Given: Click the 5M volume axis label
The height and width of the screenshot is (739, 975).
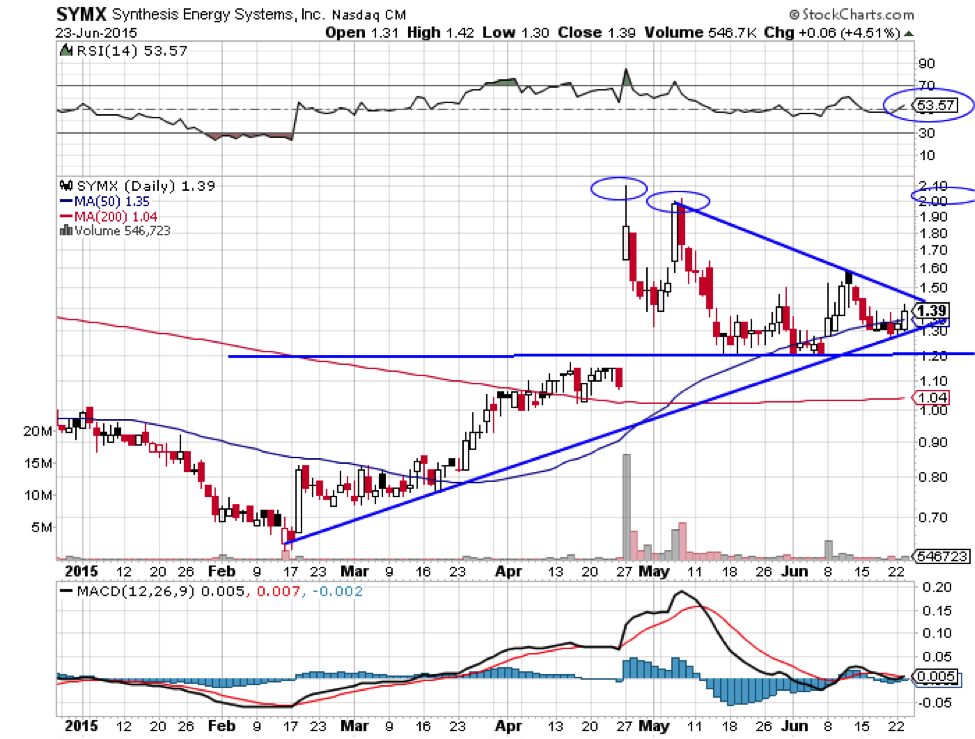Looking at the screenshot, I should (x=42, y=528).
